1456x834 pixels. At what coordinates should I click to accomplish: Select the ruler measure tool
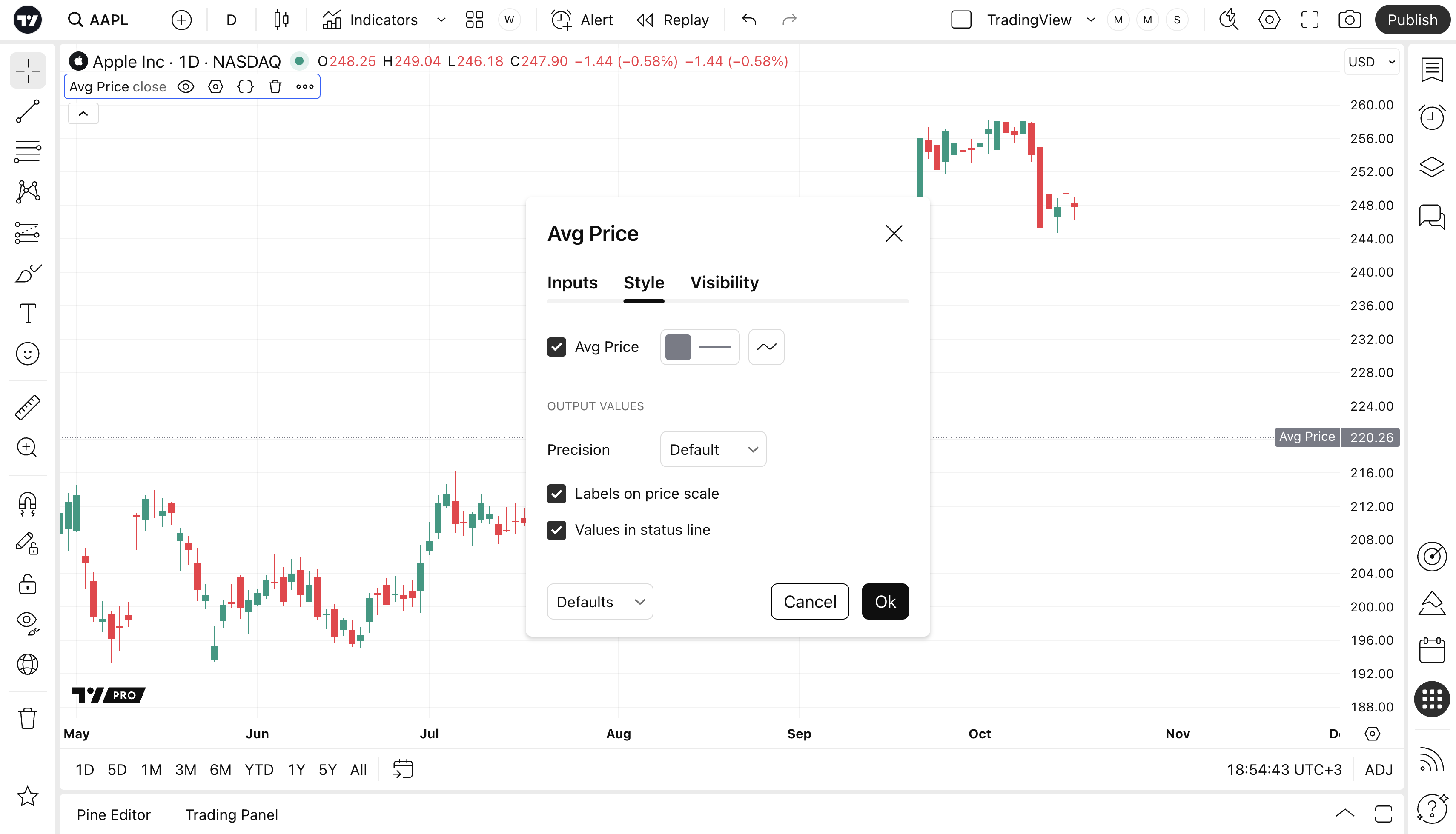(28, 407)
